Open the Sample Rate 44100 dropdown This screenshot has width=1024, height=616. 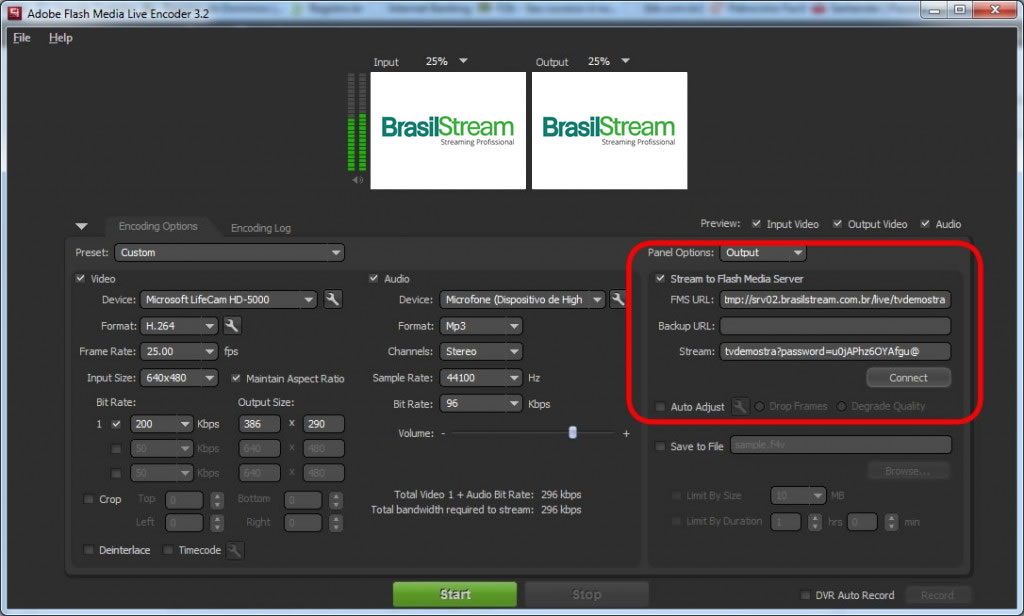tap(481, 378)
